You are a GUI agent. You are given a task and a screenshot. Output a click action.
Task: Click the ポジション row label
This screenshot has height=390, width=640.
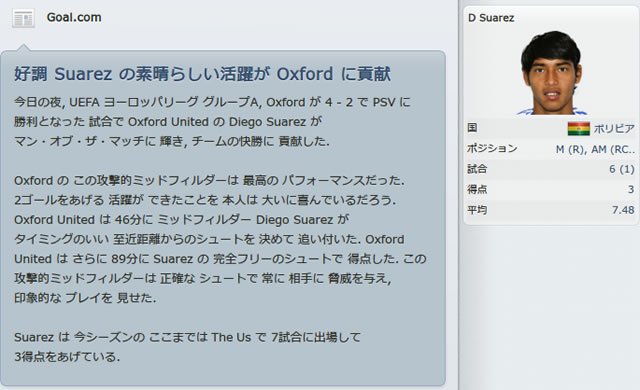492,148
